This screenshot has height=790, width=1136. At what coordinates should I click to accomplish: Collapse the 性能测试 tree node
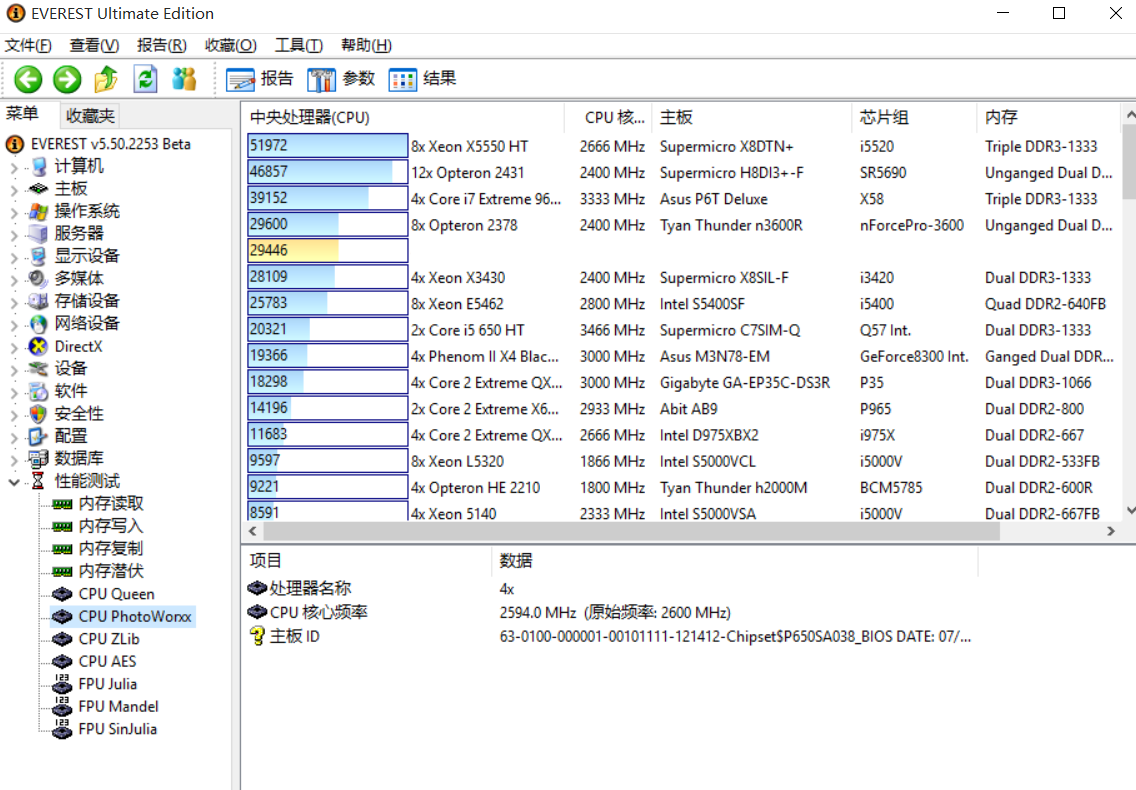[14, 482]
